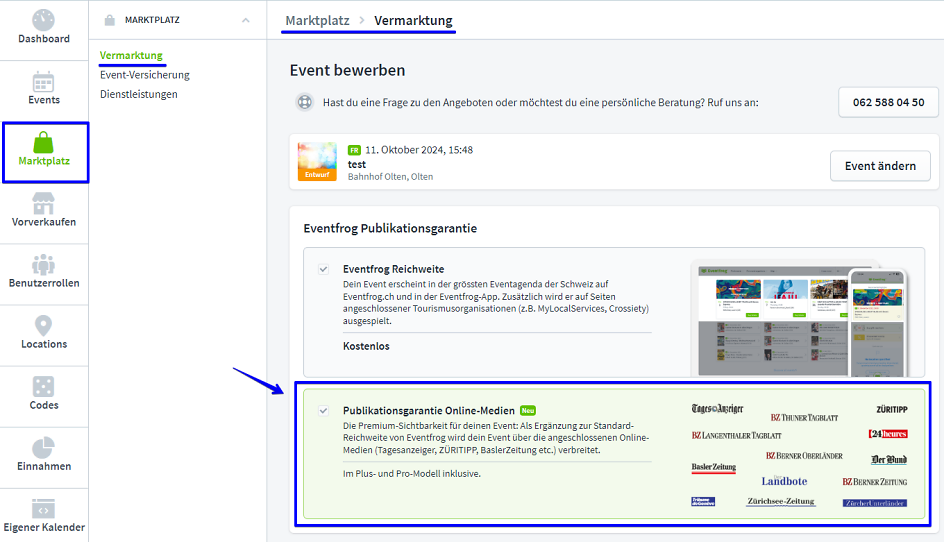Click the Events calendar icon
The height and width of the screenshot is (542, 944).
coord(44,81)
